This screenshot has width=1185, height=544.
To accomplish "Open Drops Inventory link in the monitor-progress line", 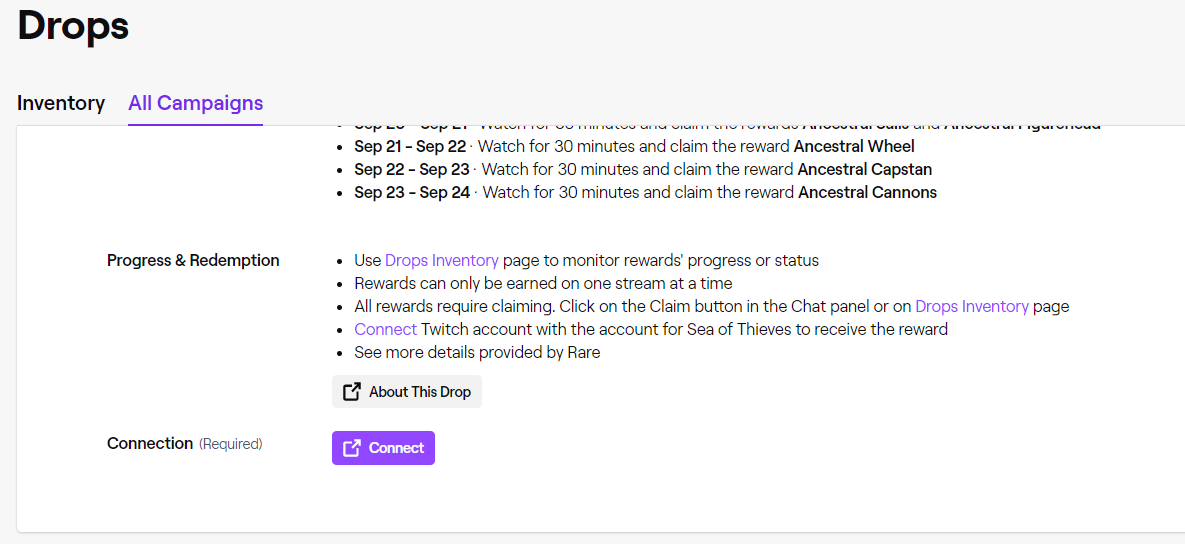I will [441, 260].
